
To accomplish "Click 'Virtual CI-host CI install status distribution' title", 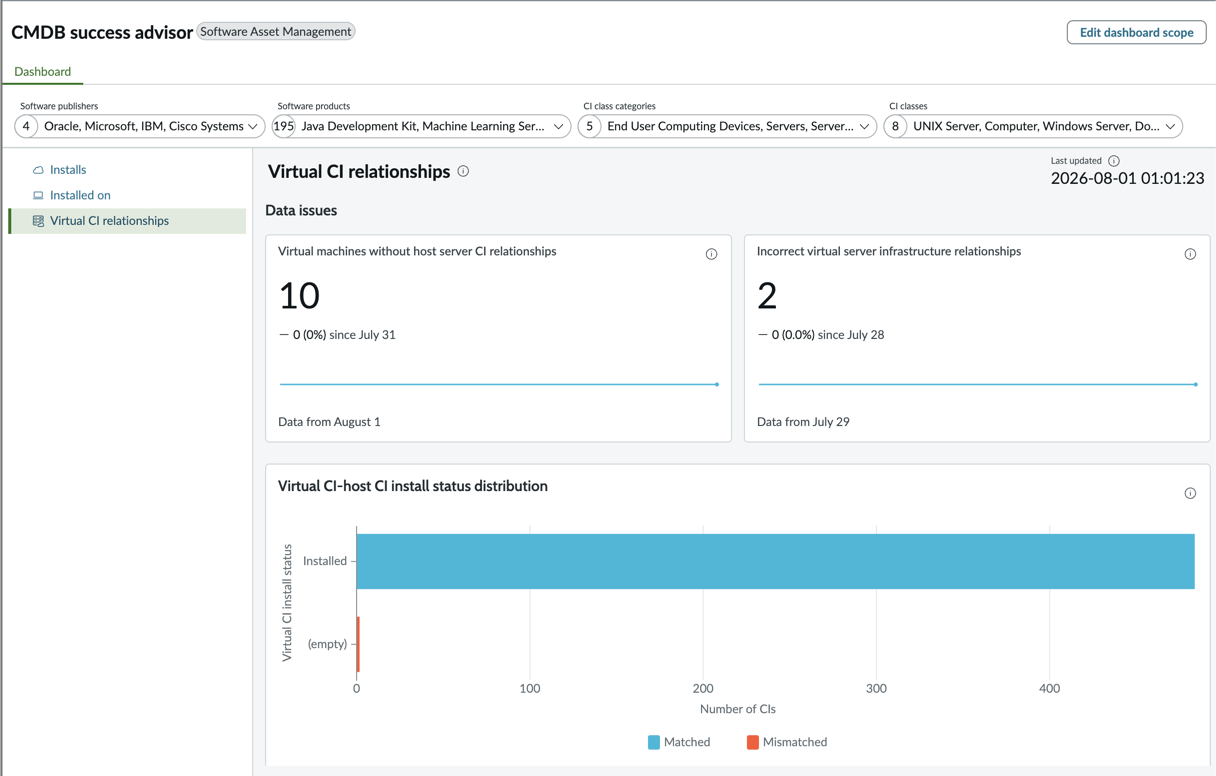I will [413, 486].
